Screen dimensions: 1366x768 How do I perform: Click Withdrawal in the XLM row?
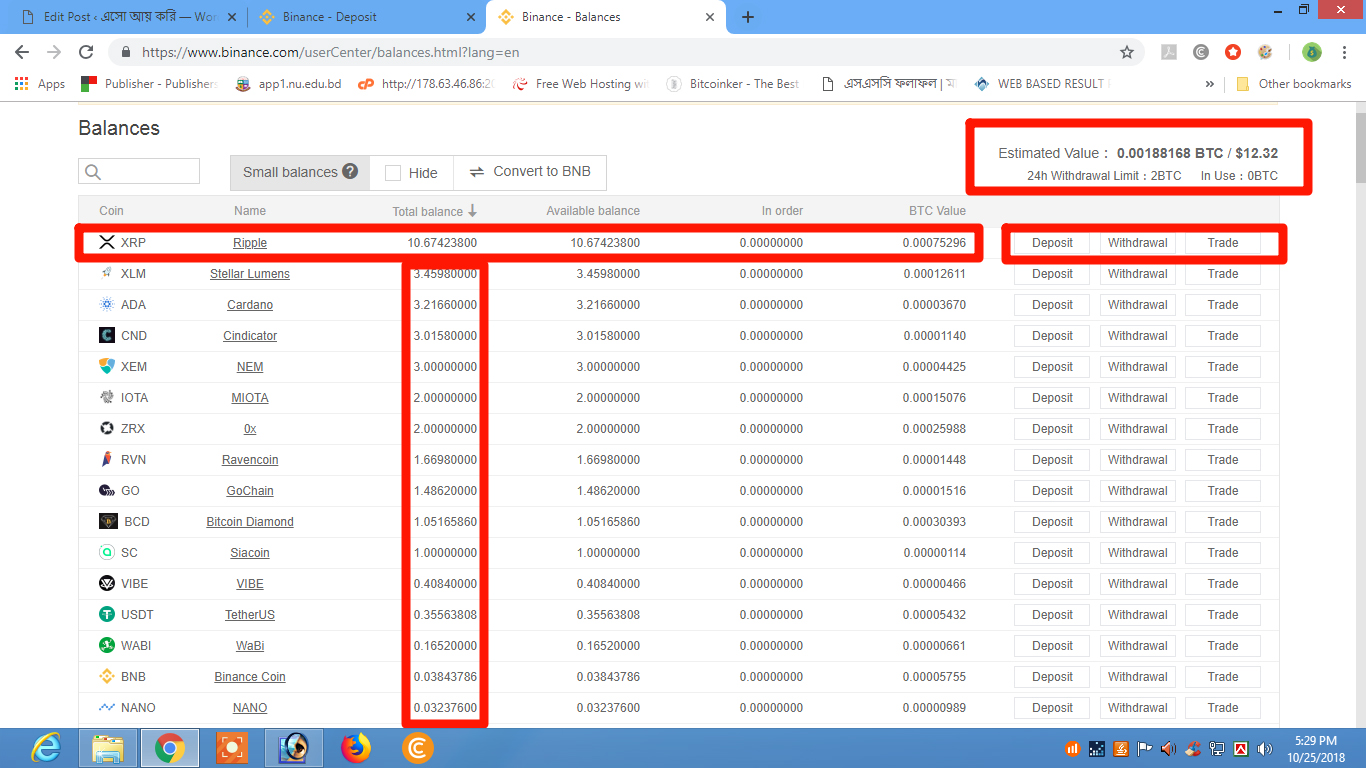click(1137, 274)
